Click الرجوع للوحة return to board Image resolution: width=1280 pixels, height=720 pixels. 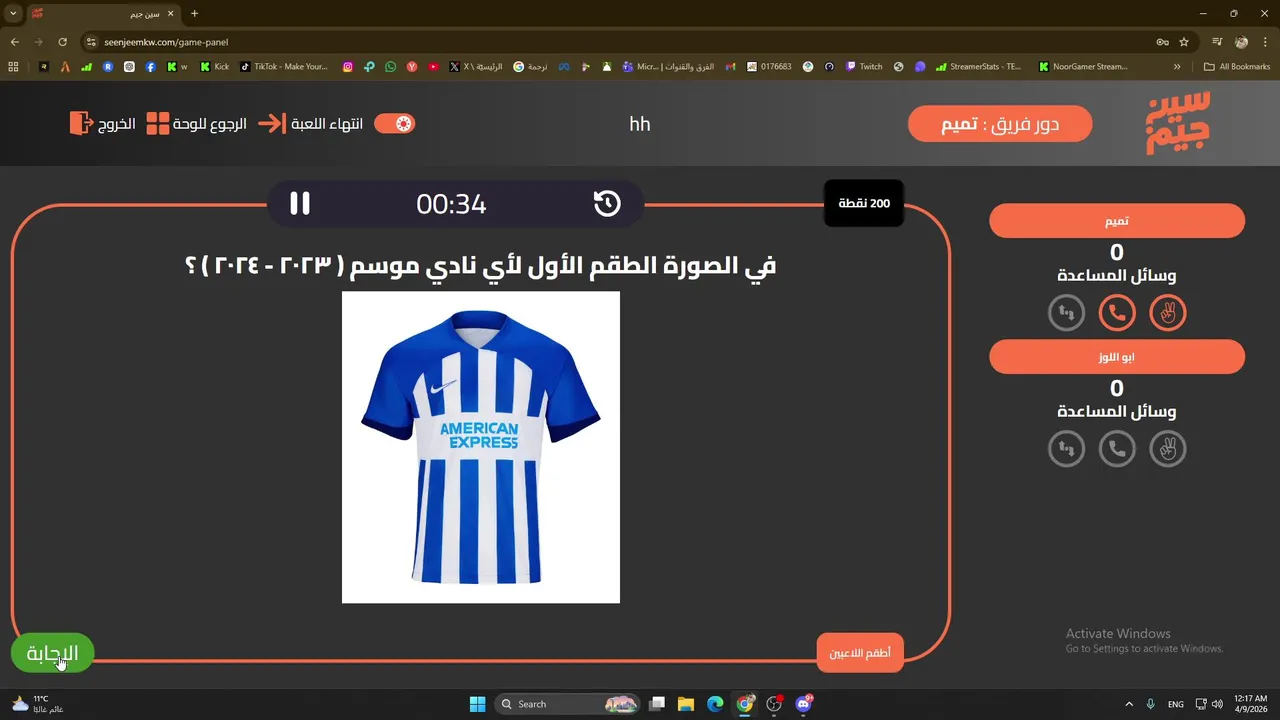click(x=197, y=124)
